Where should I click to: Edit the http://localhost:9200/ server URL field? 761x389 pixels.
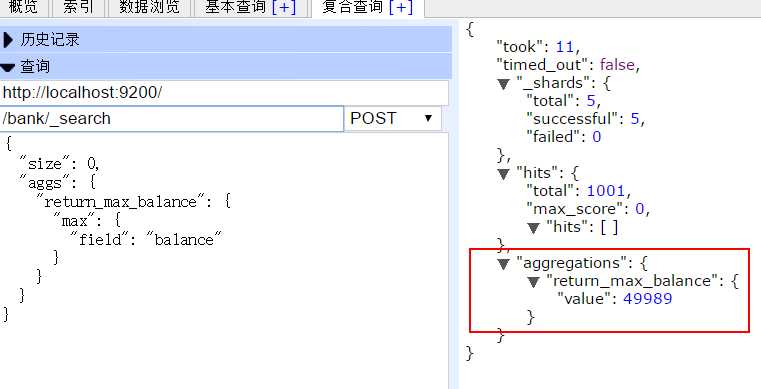pyautogui.click(x=224, y=92)
